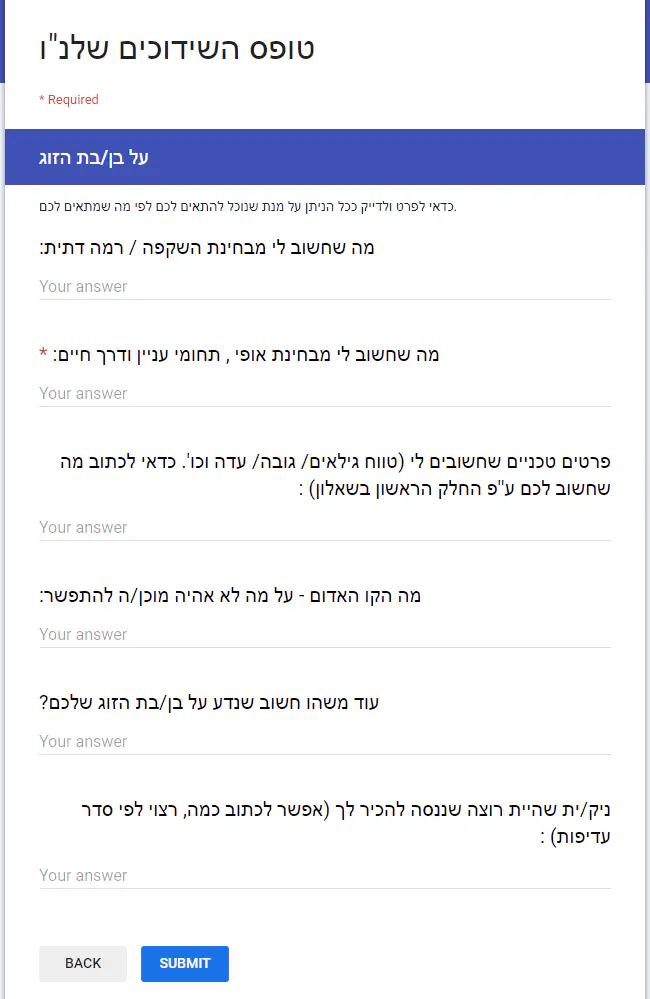This screenshot has width=650, height=999.
Task: Click the answer field for פרטים טכניים question
Action: coord(324,527)
